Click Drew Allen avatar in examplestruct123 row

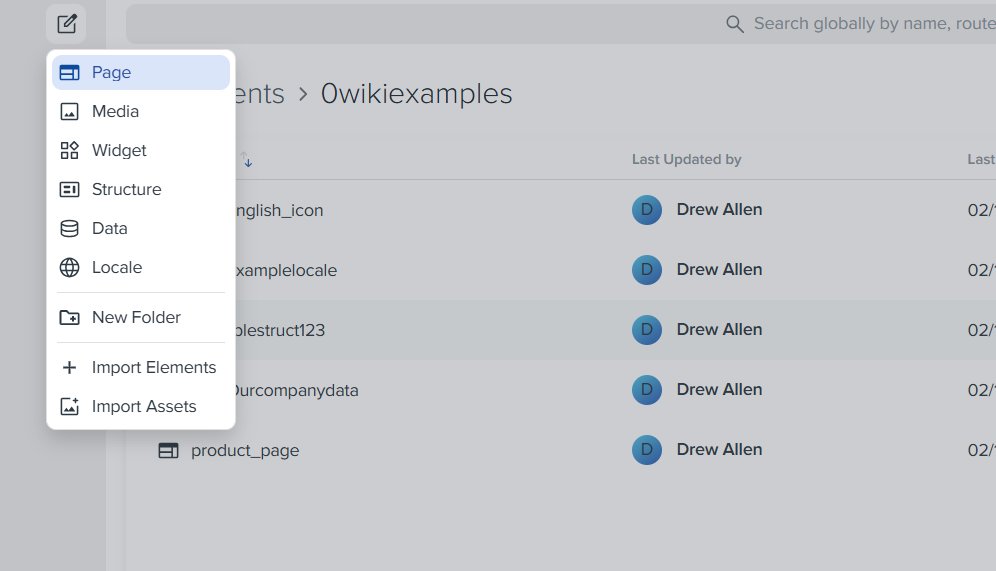coord(647,330)
